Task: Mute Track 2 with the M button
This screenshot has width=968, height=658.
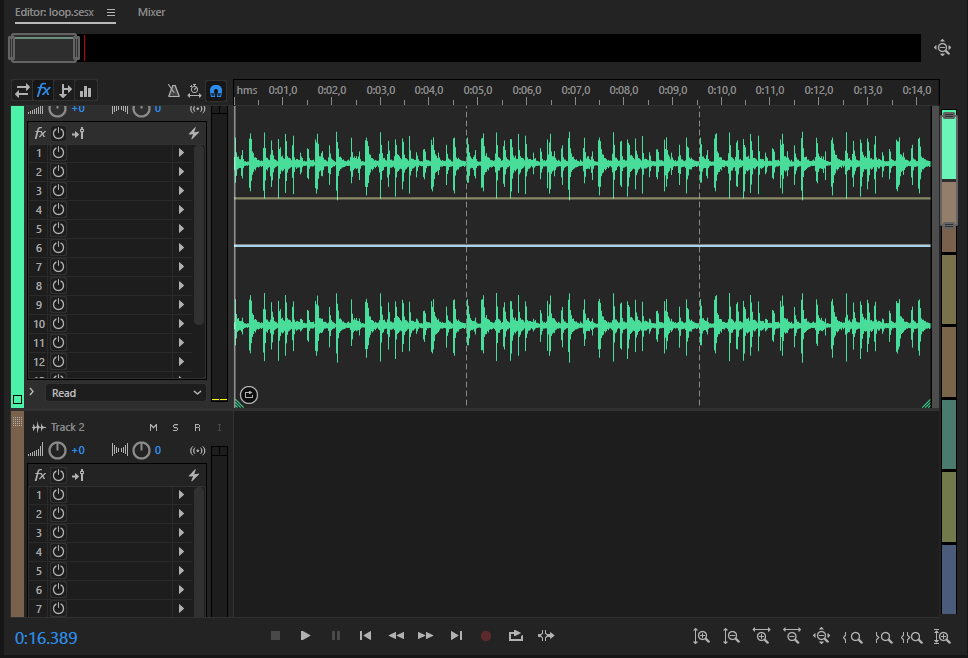Action: (x=153, y=428)
